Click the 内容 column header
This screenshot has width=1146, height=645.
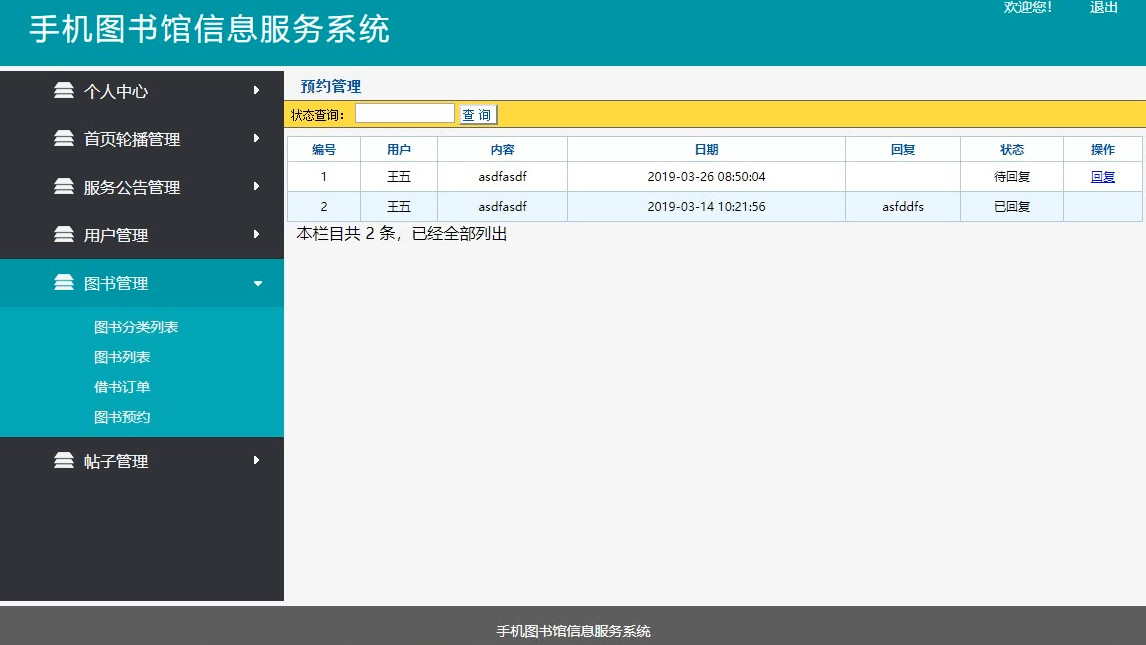coord(502,149)
